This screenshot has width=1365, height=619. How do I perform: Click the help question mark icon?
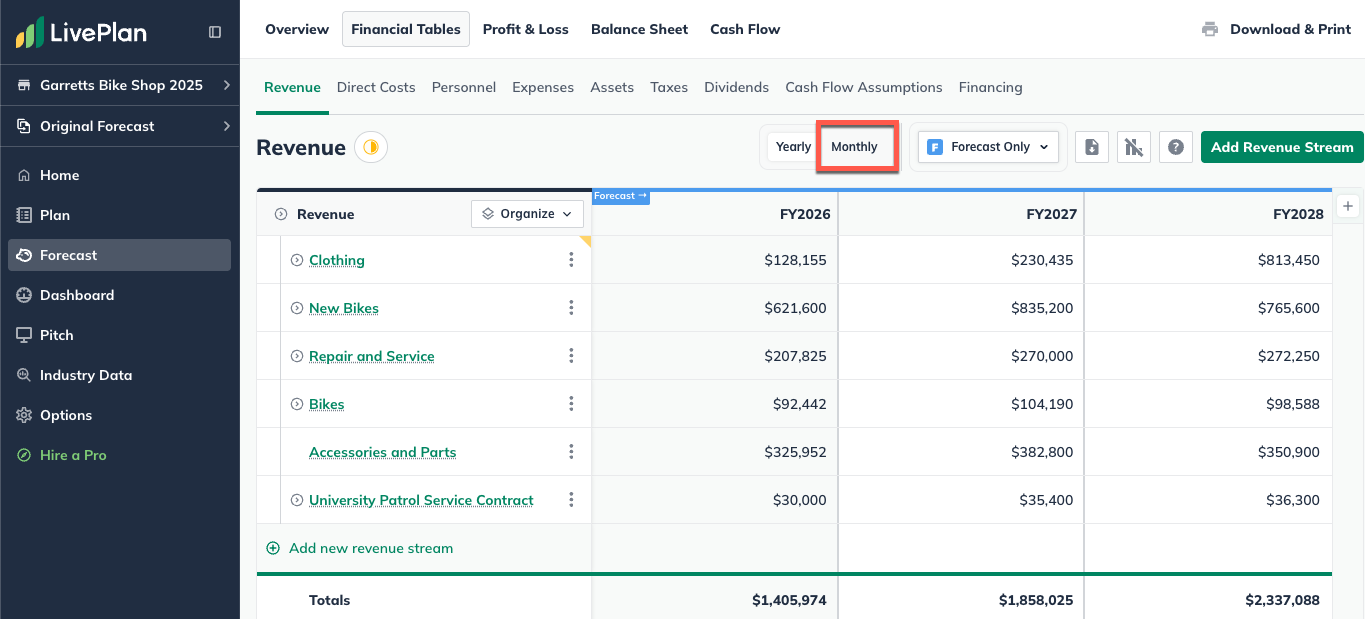(1176, 147)
